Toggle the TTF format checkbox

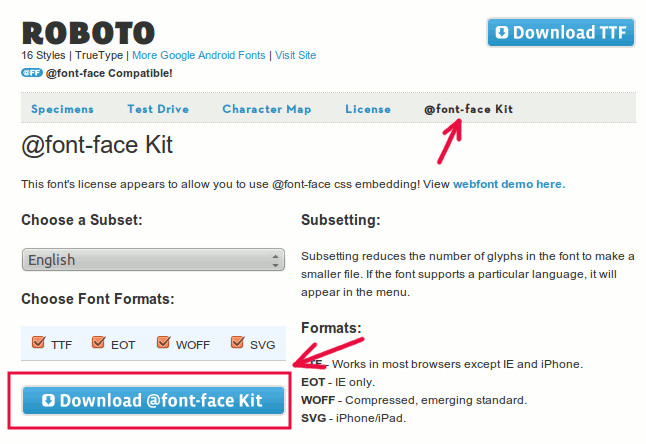(39, 343)
